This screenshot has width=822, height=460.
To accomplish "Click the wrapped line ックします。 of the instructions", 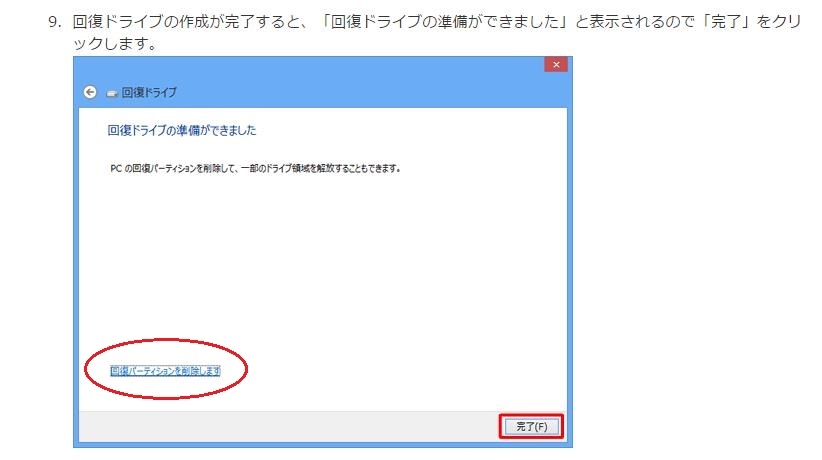I will click(115, 44).
